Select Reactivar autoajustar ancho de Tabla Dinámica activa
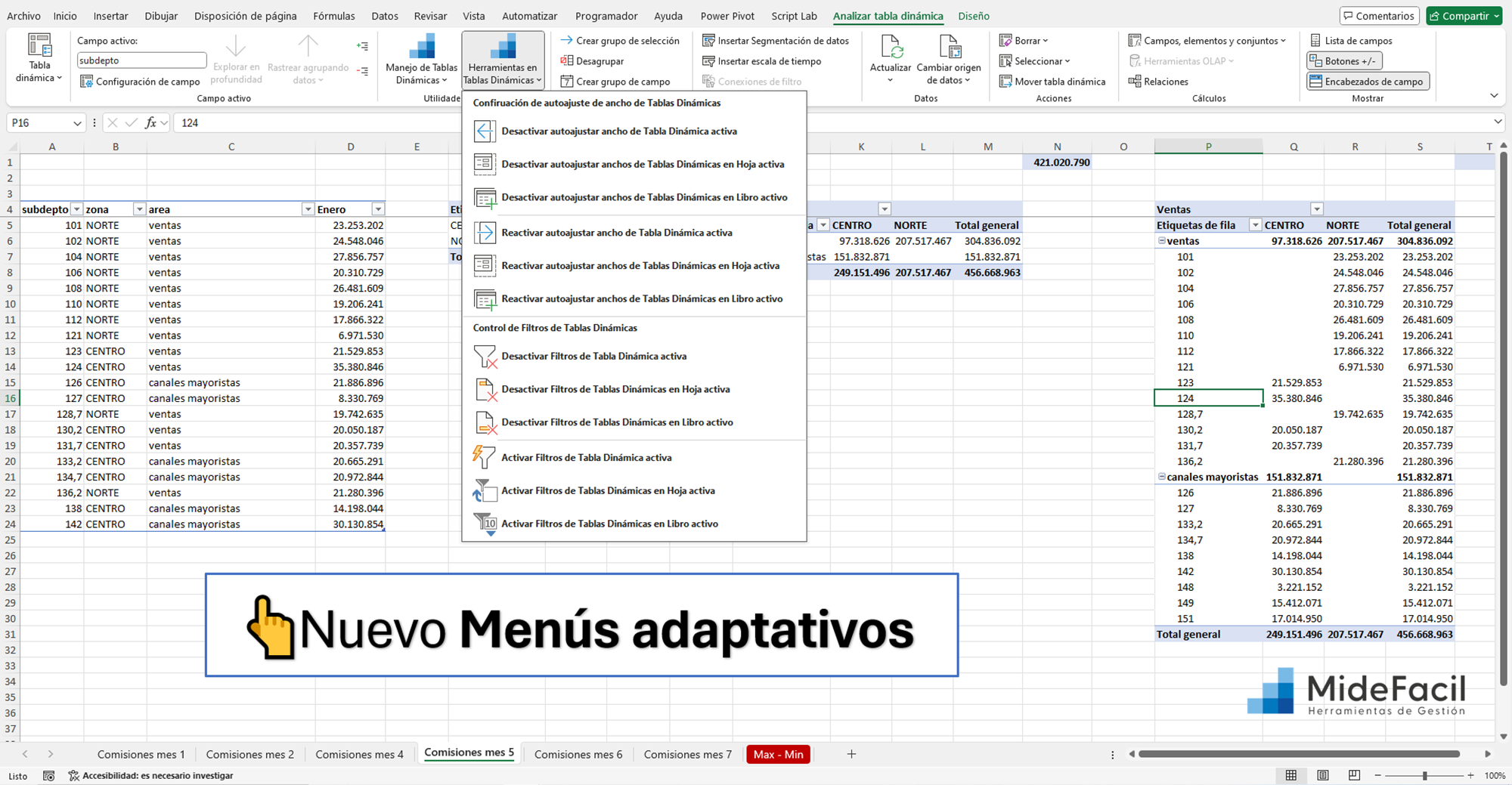The width and height of the screenshot is (1512, 785). pyautogui.click(x=634, y=233)
